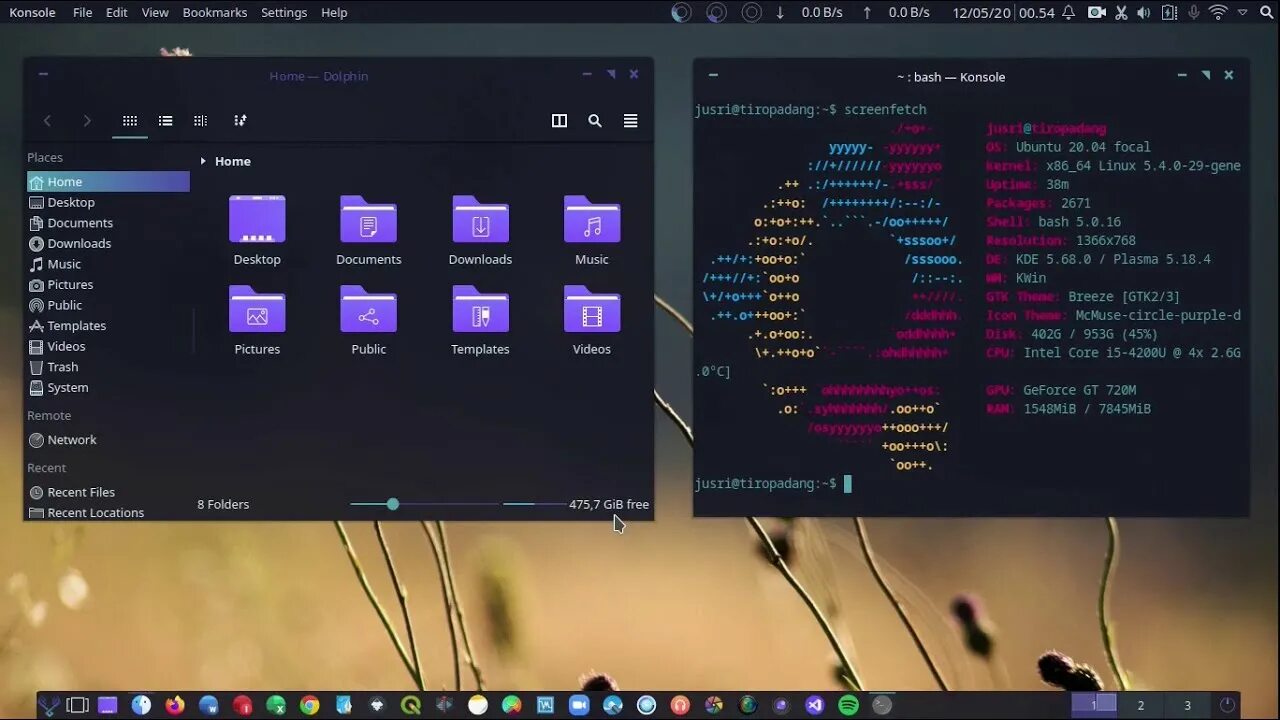Screen dimensions: 1280x720
Task: Open notifications bell in system tray
Action: tap(1068, 12)
